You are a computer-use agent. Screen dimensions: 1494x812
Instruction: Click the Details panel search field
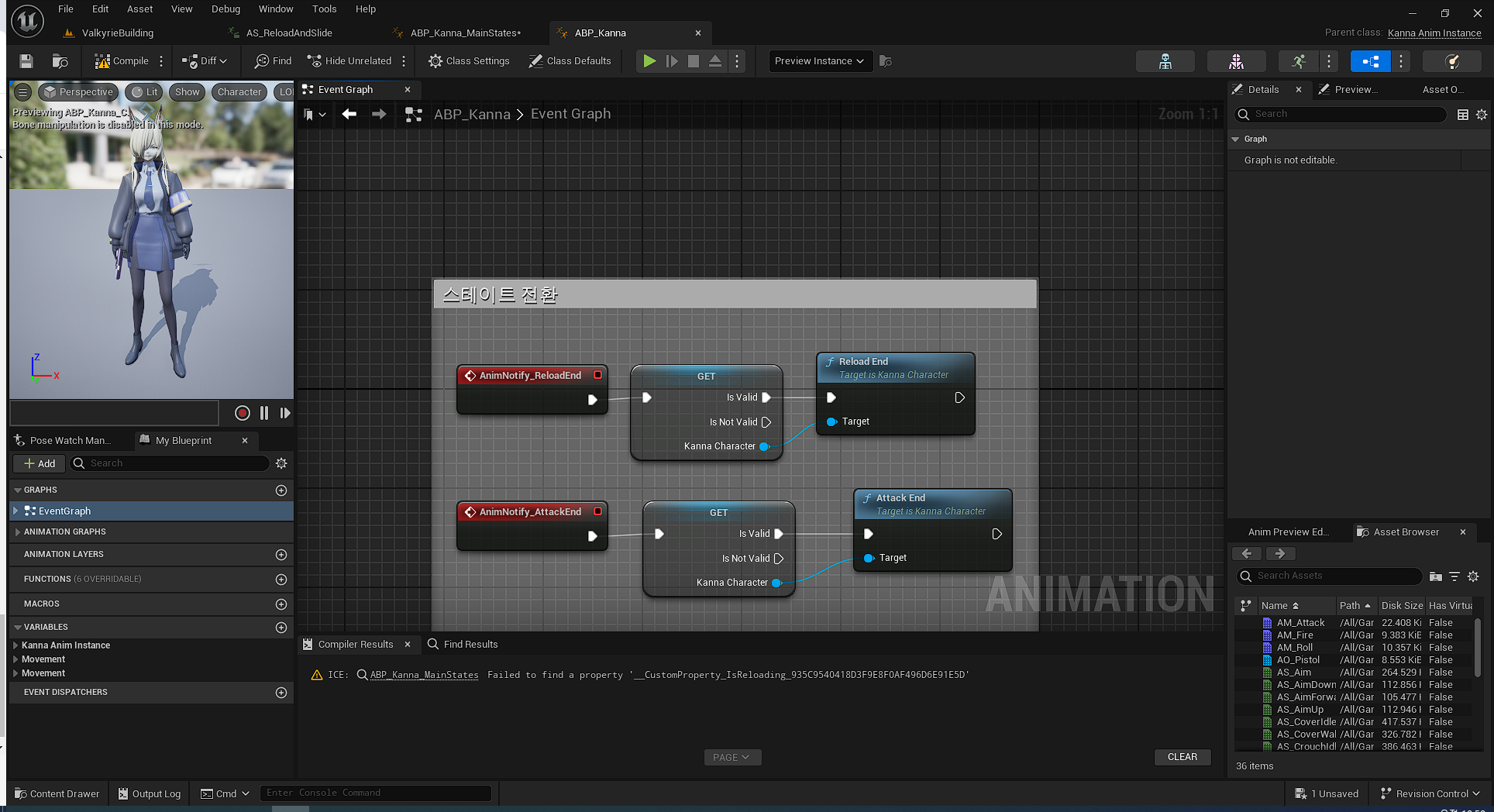pyautogui.click(x=1341, y=115)
